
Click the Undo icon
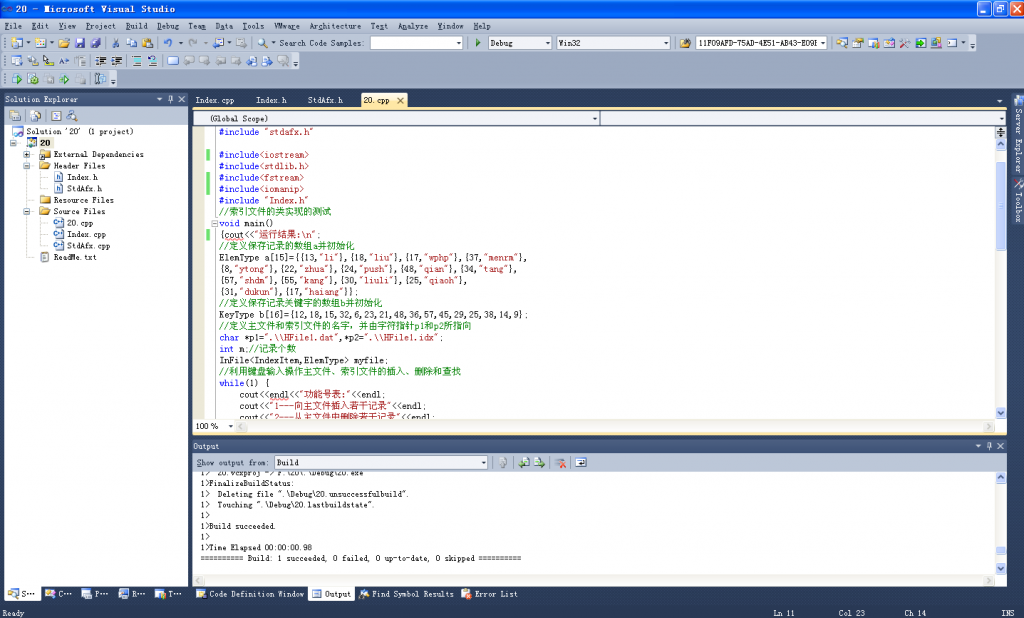168,44
